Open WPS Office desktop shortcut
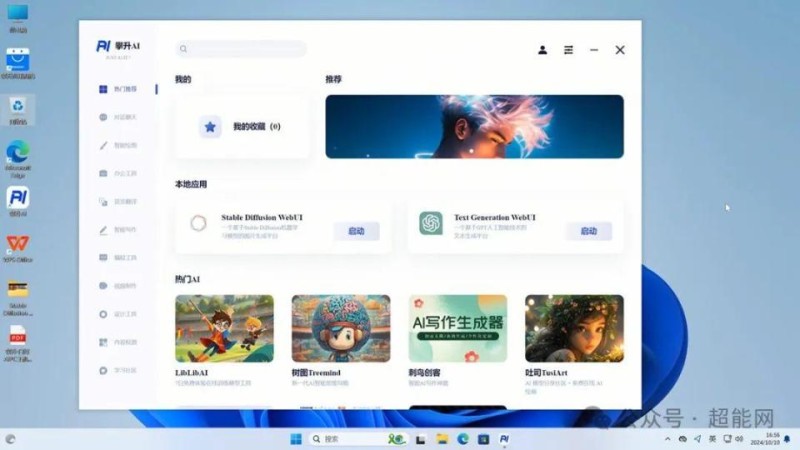The height and width of the screenshot is (450, 800). click(18, 248)
